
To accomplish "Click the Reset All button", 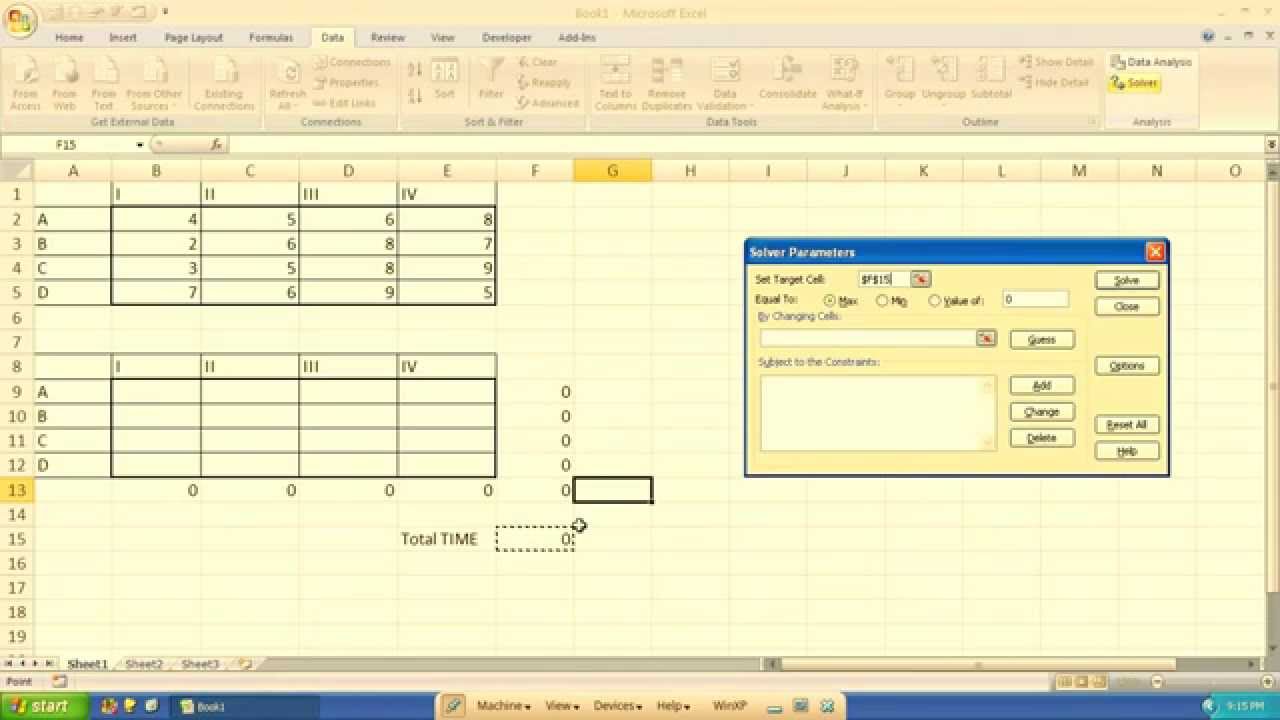I will (x=1127, y=425).
